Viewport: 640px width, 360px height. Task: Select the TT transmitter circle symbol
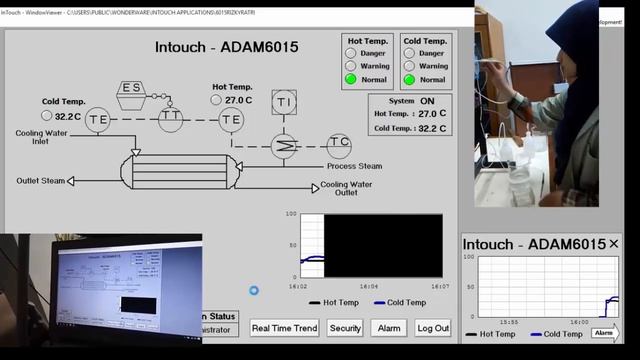(171, 119)
